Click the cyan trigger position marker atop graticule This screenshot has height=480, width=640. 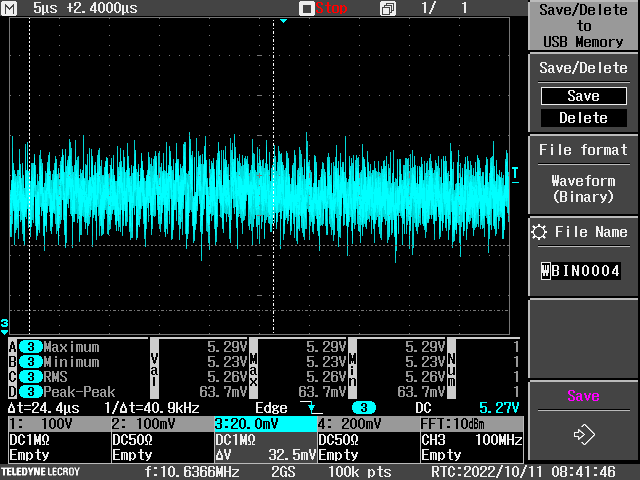[283, 20]
